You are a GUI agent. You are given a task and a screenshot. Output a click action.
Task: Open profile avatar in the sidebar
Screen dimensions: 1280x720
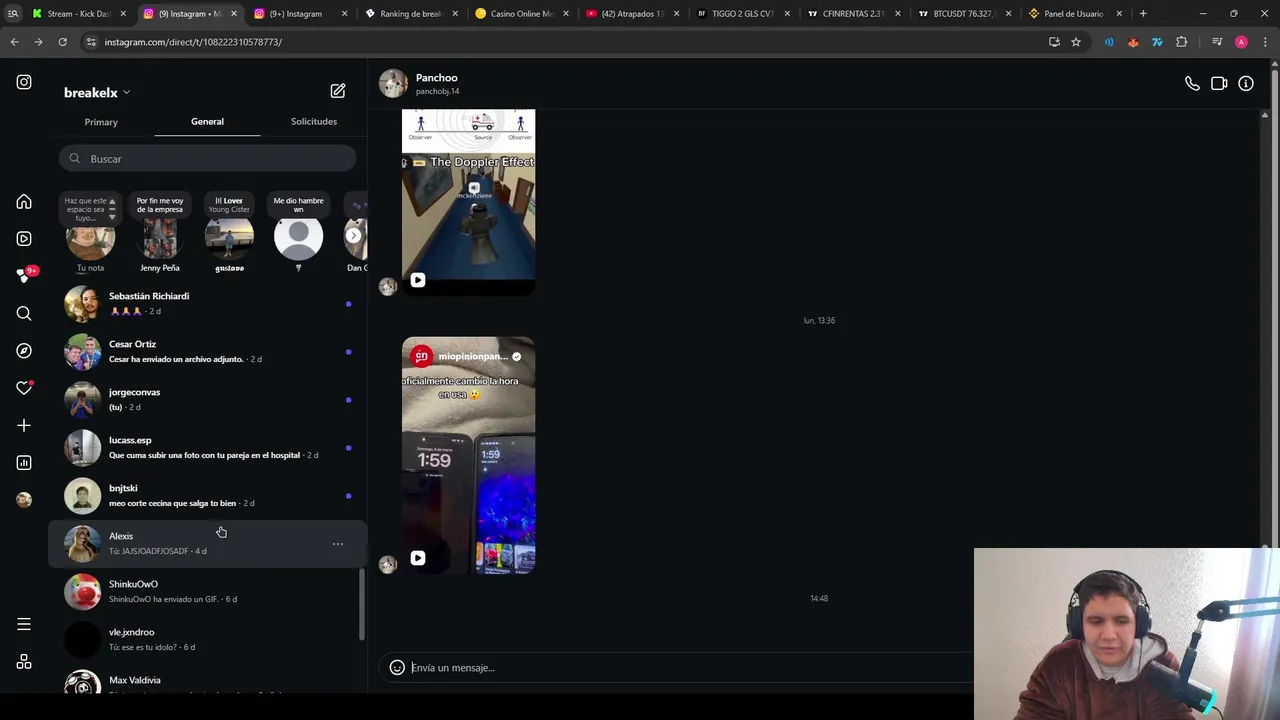(24, 499)
